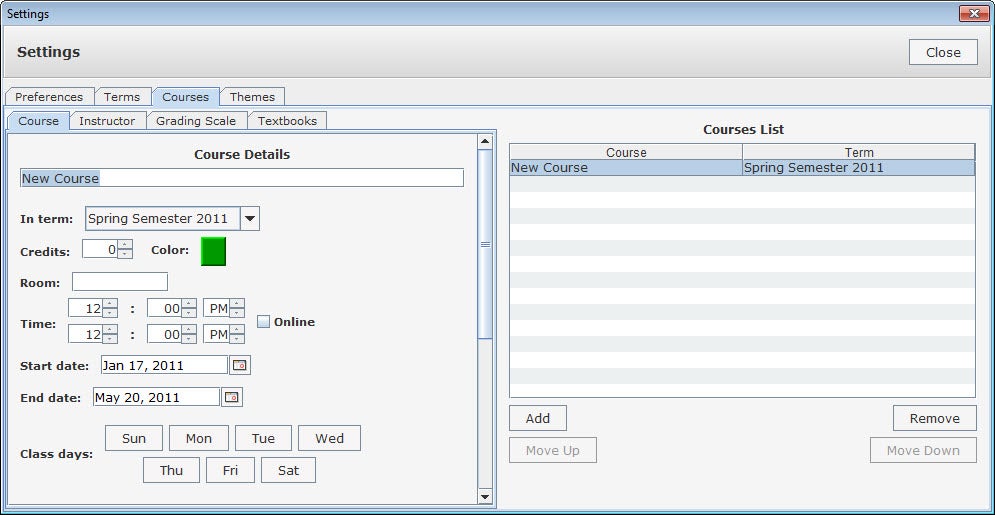
Task: Toggle the Wed class day button
Action: [329, 438]
